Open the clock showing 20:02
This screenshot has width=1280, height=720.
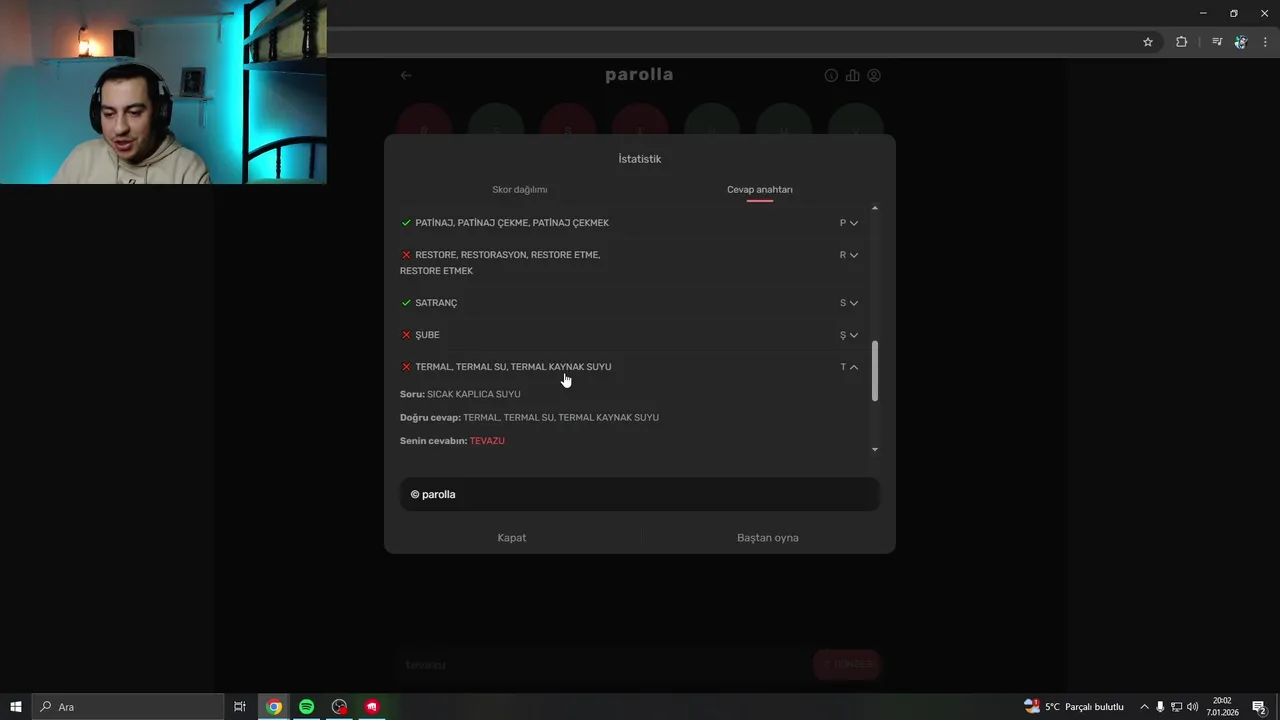[x=1222, y=707]
